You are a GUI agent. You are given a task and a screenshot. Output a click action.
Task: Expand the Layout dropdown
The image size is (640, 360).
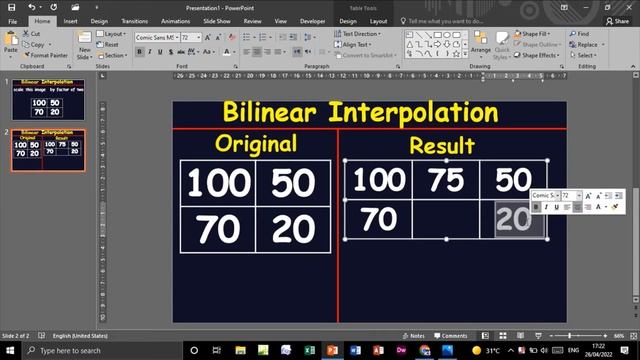click(x=111, y=33)
